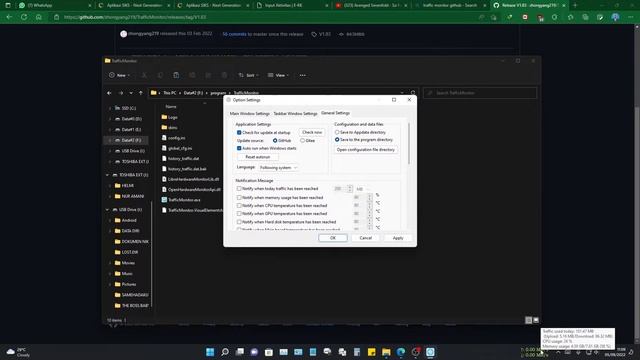The height and width of the screenshot is (360, 640).
Task: Select SSD (C:) drive in navigation pane
Action: [129, 108]
